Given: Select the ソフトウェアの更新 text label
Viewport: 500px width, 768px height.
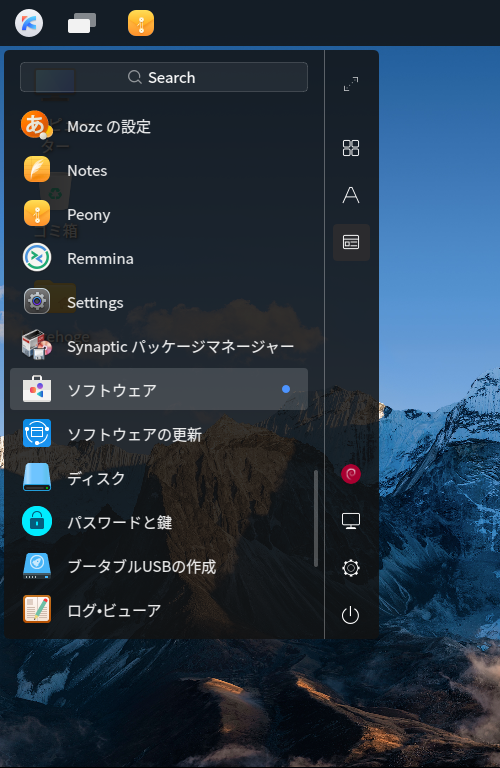Looking at the screenshot, I should (134, 434).
